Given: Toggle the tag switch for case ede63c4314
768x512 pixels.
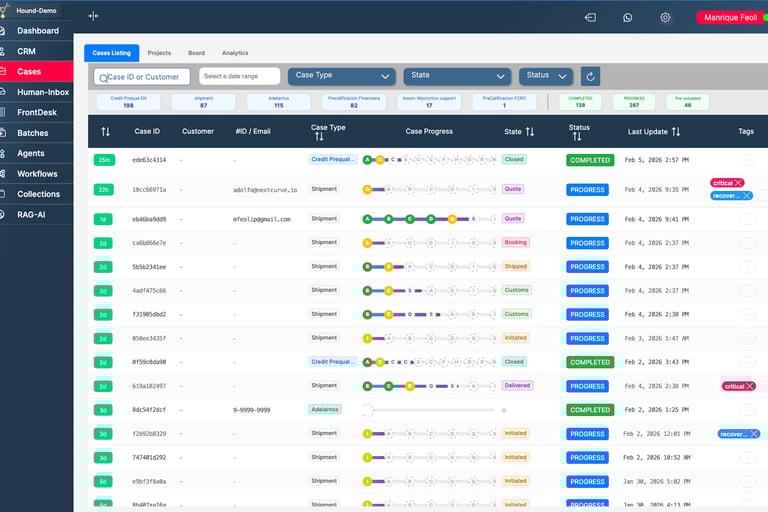Looking at the screenshot, I should [747, 160].
